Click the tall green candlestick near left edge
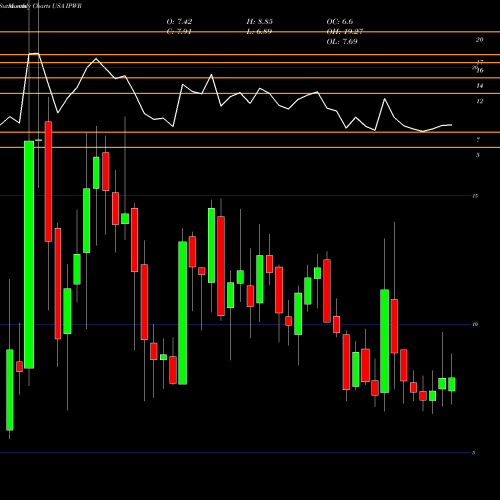This screenshot has width=500, height=500. pos(29,255)
